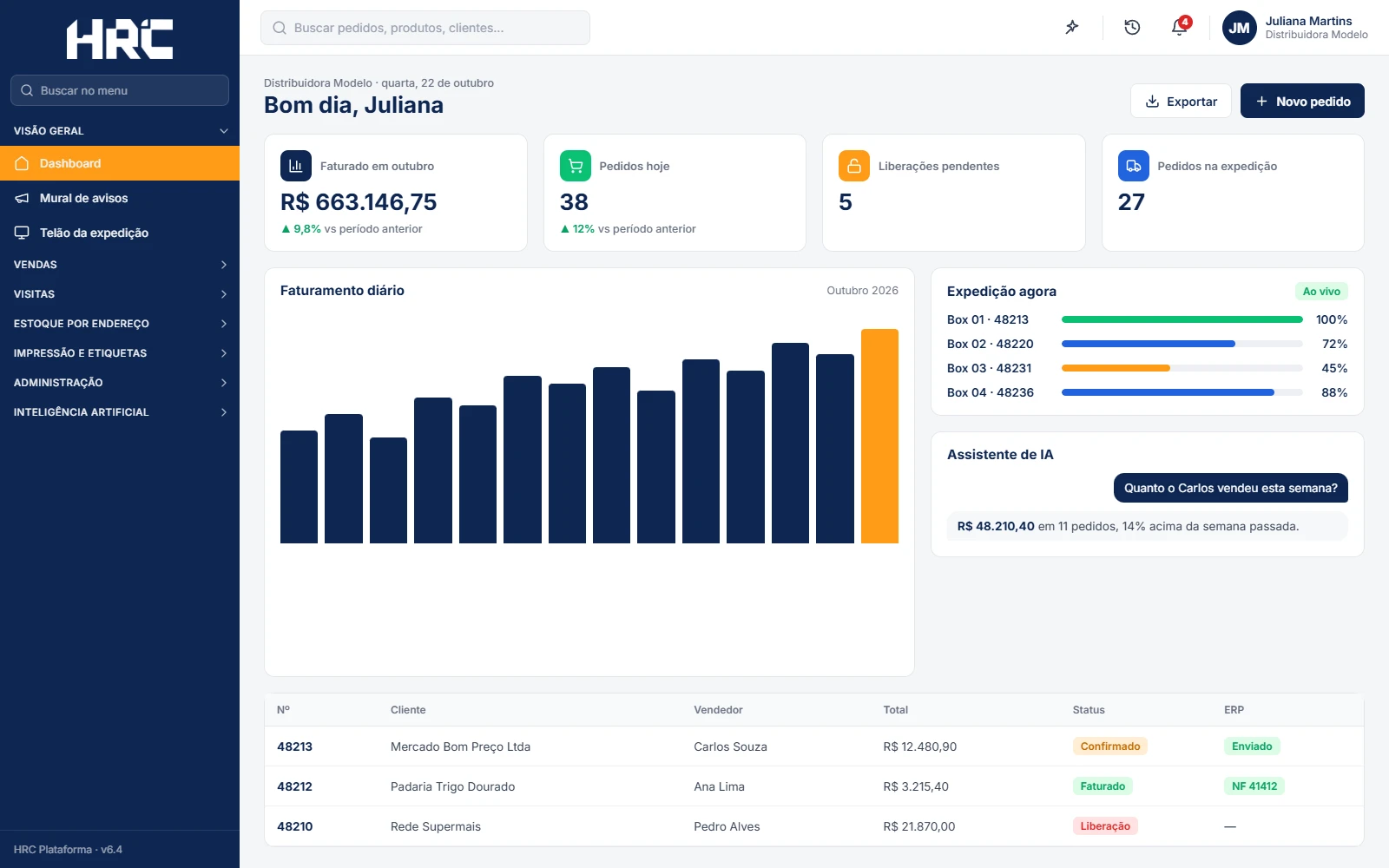Expand Impressão e Etiquetas section
This screenshot has height=868, width=1389.
pos(120,353)
